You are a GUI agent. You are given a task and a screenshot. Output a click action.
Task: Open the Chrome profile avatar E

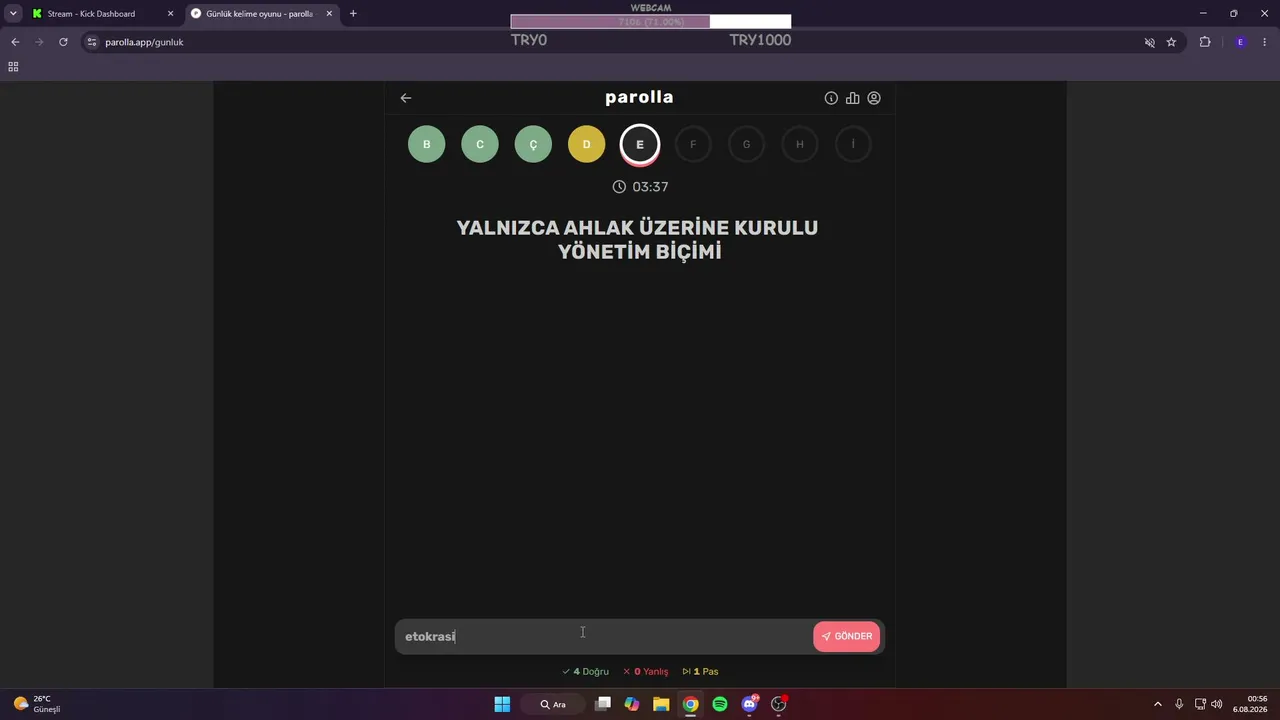(x=1240, y=42)
